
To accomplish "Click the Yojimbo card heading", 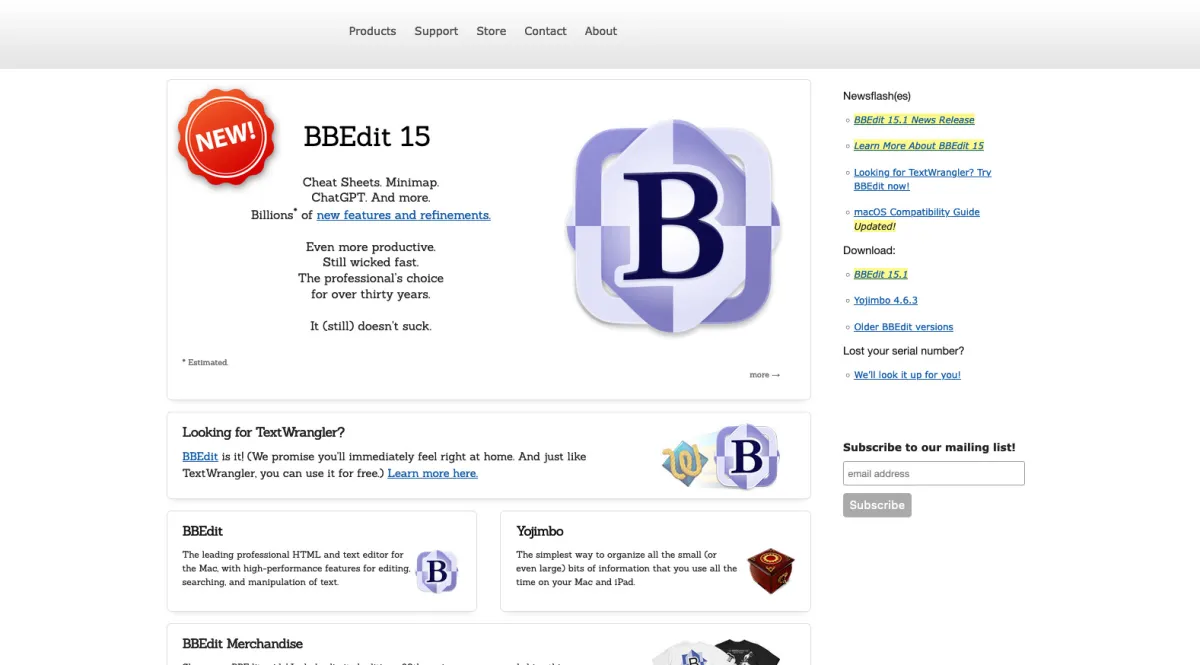I will click(x=540, y=531).
